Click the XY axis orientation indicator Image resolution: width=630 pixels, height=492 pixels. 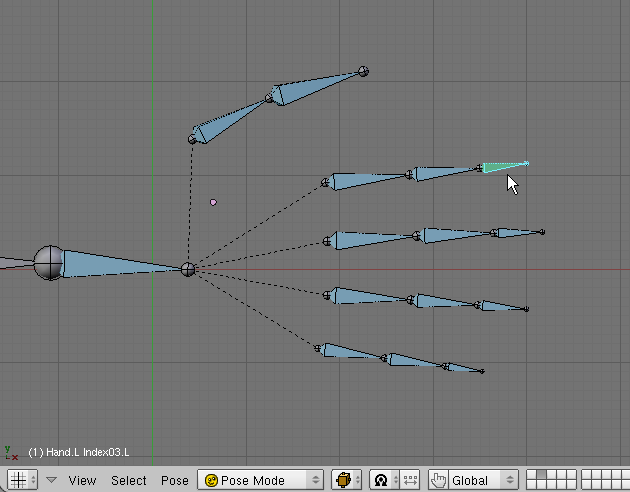pos(10,453)
